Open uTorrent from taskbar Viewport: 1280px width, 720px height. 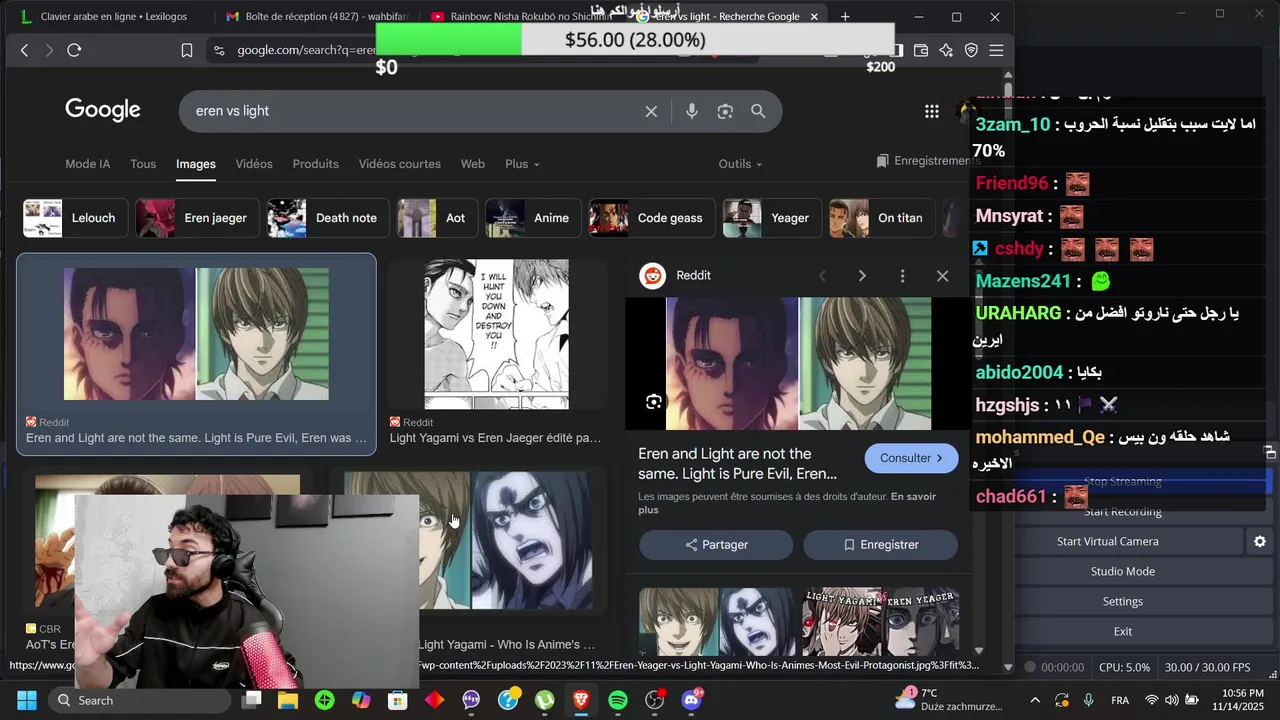[544, 700]
